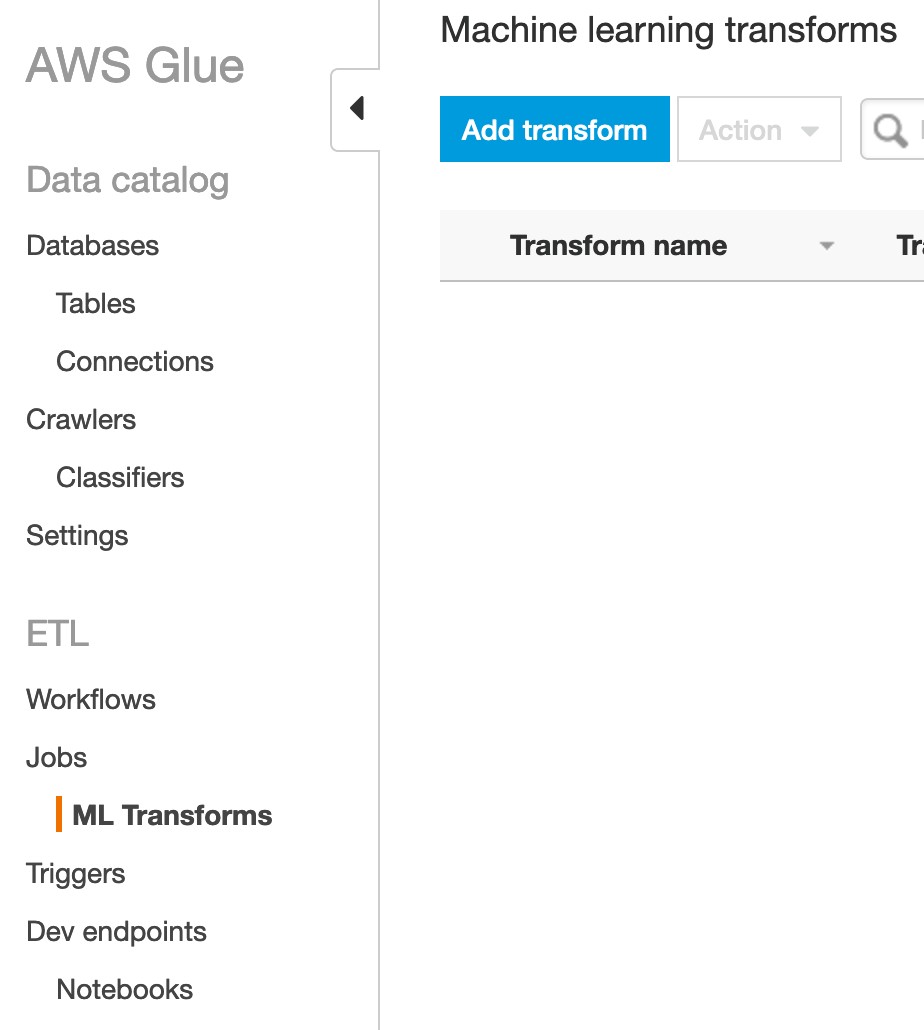This screenshot has height=1030, width=924.
Task: Select ML Transforms in sidebar
Action: click(x=172, y=816)
